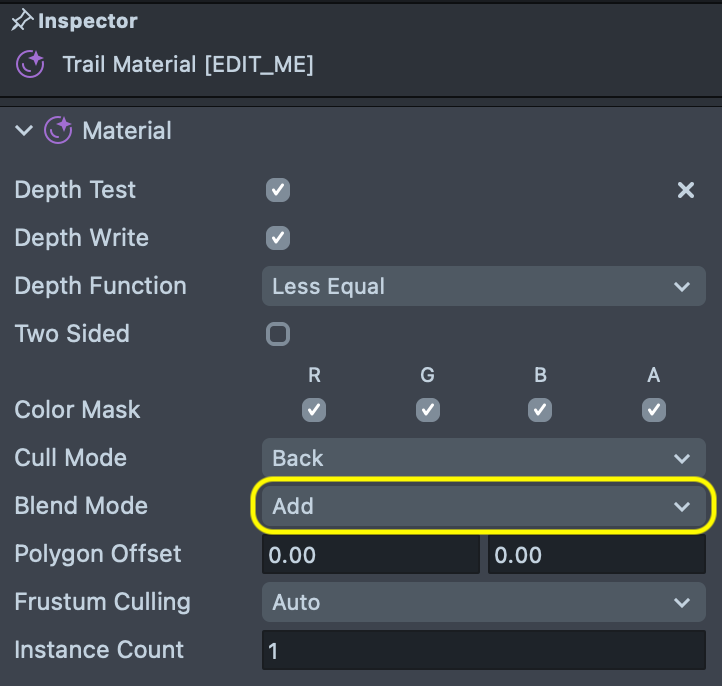The width and height of the screenshot is (722, 686).
Task: Toggle the A color mask channel
Action: (x=654, y=410)
